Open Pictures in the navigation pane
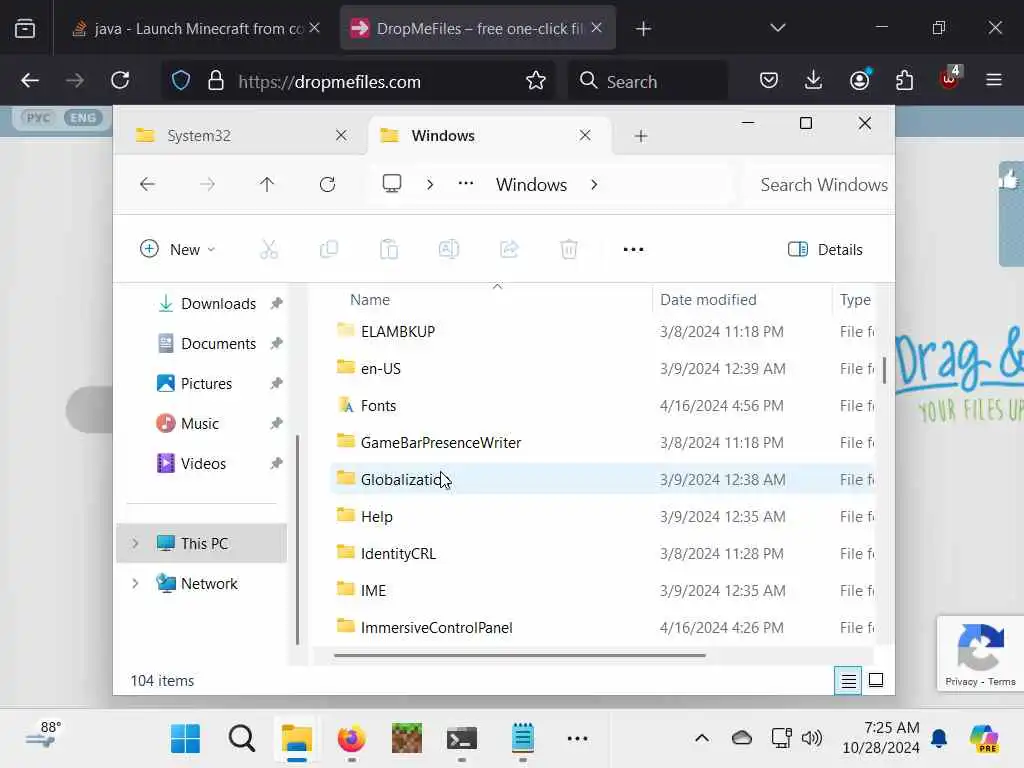Image resolution: width=1024 pixels, height=768 pixels. (x=206, y=383)
